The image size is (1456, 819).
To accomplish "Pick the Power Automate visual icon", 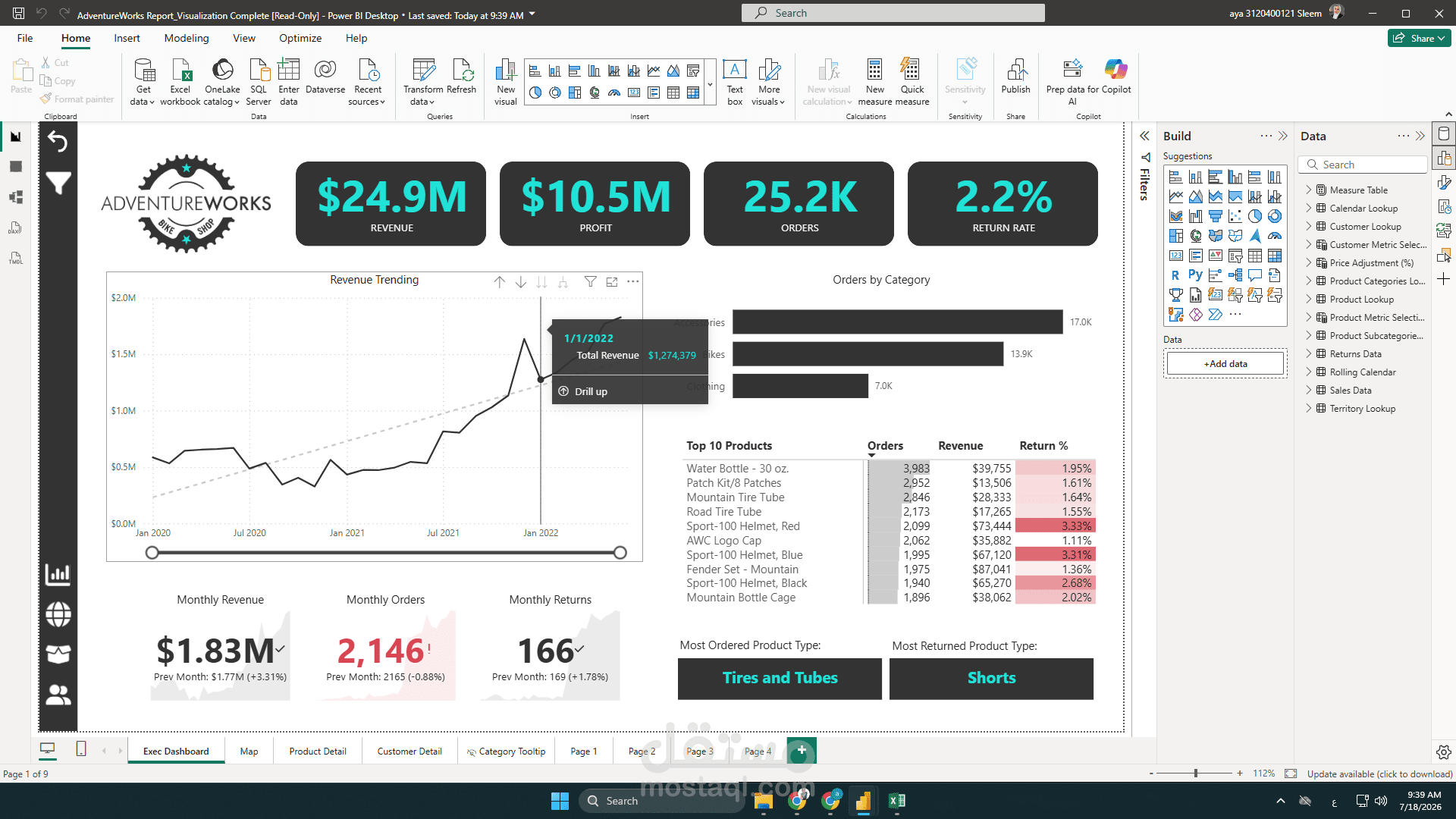I will point(1216,314).
